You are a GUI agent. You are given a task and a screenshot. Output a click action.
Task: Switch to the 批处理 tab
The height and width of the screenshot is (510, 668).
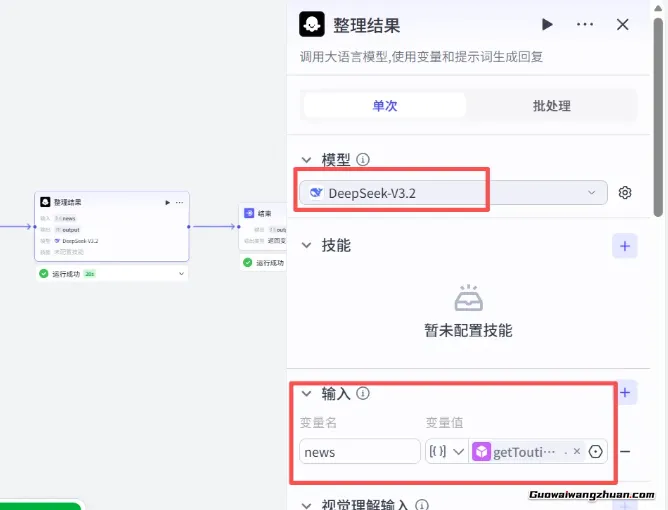click(552, 105)
